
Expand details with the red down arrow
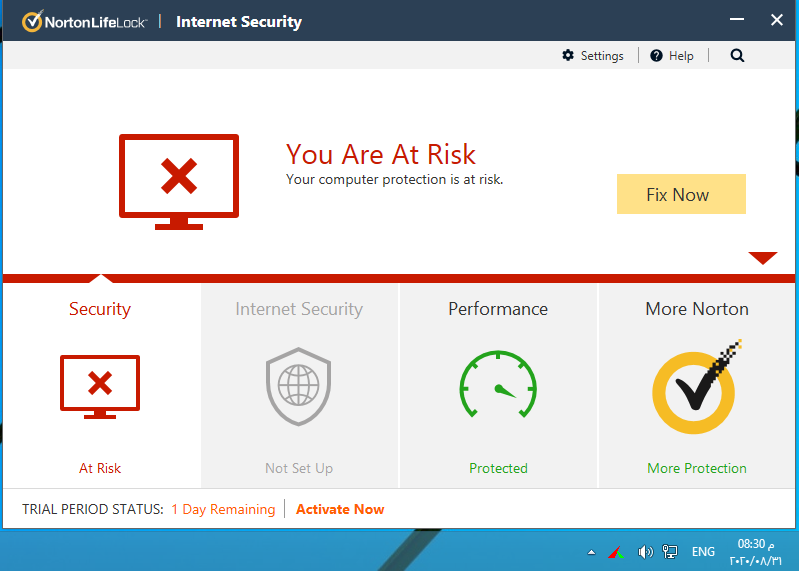coord(763,257)
